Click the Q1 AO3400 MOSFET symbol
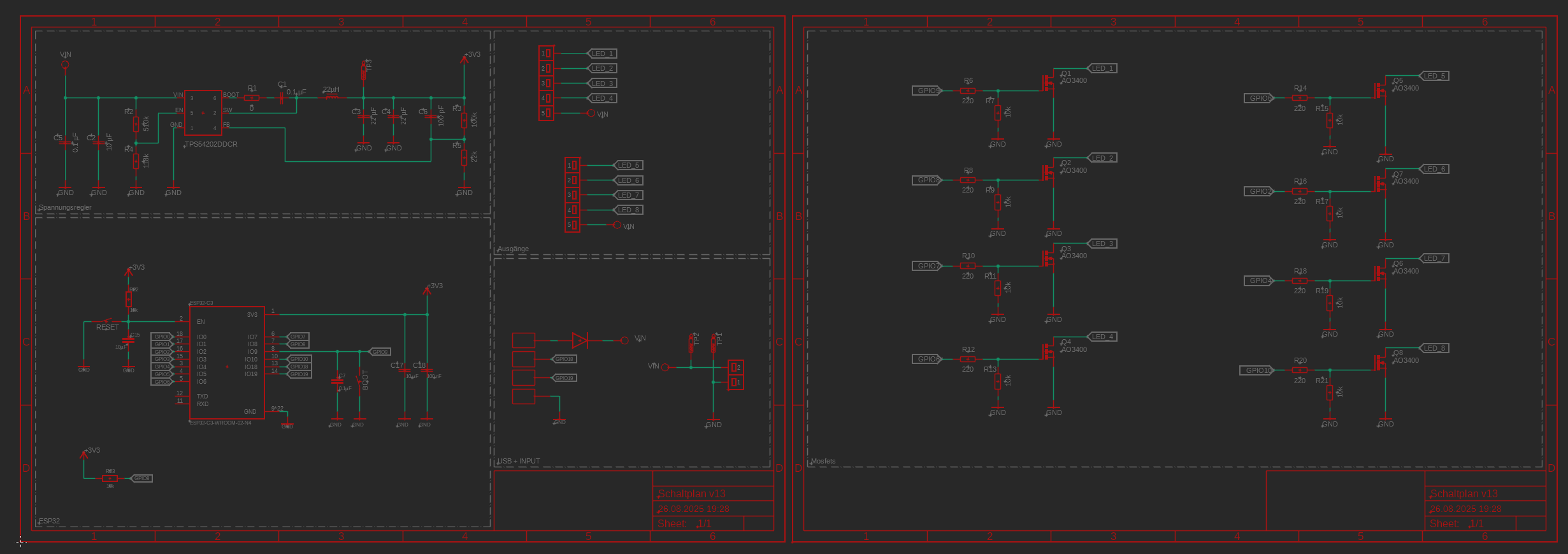This screenshot has height=554, width=1568. point(1049,83)
